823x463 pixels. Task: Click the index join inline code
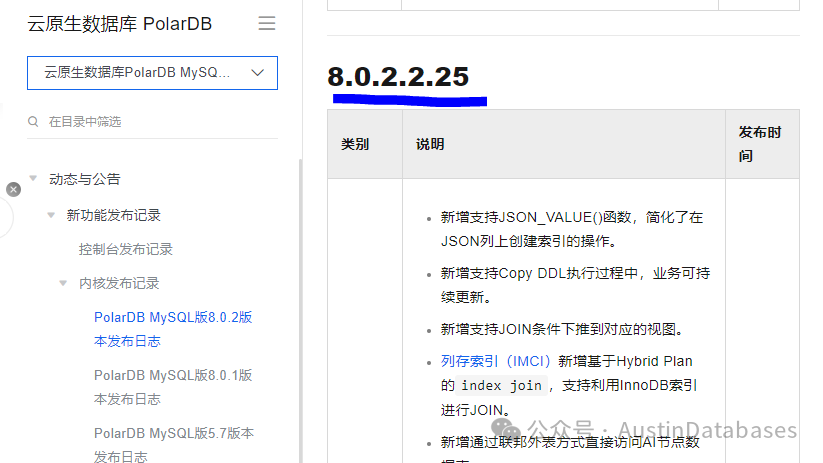click(501, 386)
